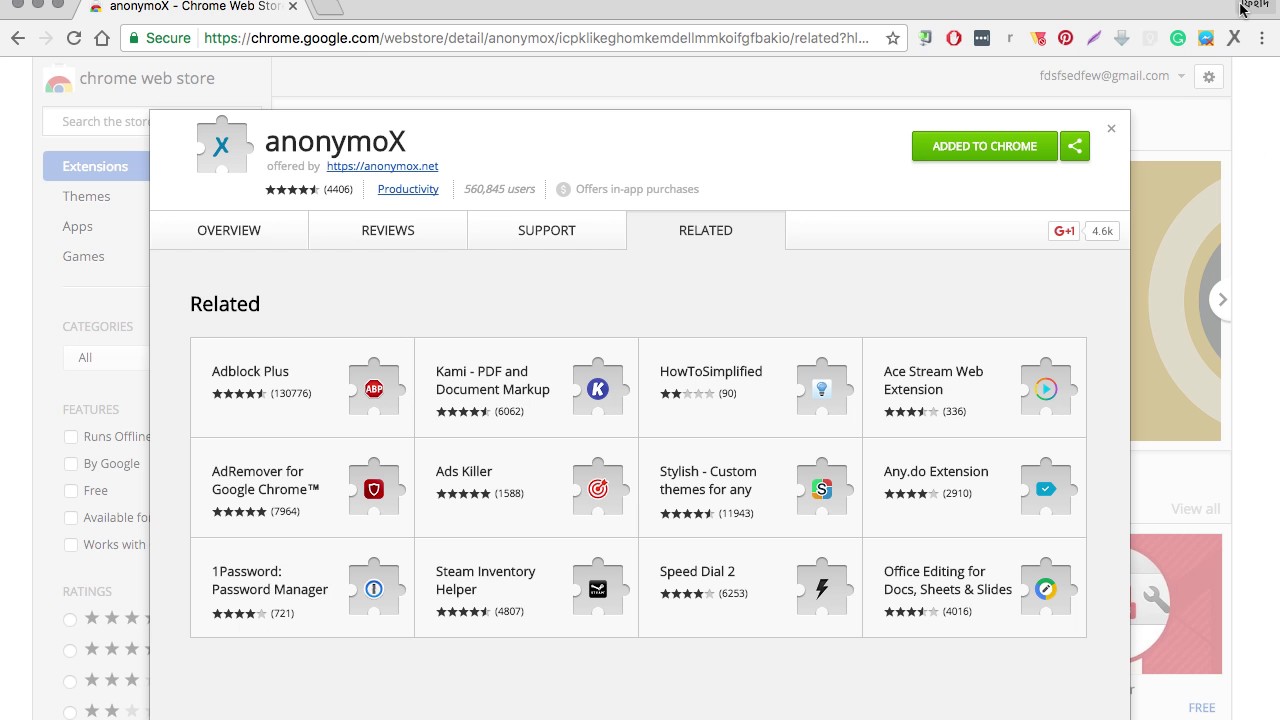Image resolution: width=1280 pixels, height=720 pixels.
Task: Open the settings gear in web store header
Action: [x=1209, y=77]
